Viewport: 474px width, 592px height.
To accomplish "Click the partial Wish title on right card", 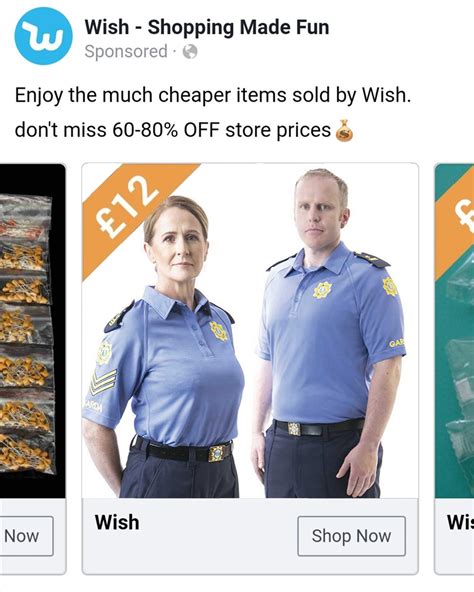I will [x=460, y=523].
